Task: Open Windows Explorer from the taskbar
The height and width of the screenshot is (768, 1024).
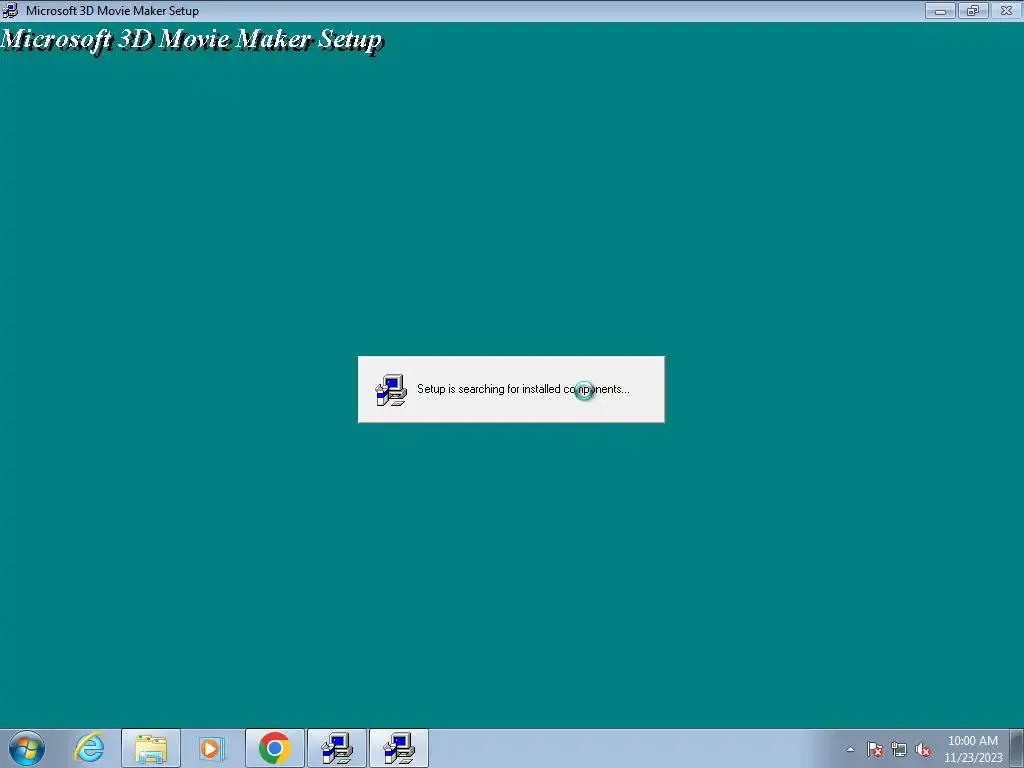Action: [x=151, y=748]
